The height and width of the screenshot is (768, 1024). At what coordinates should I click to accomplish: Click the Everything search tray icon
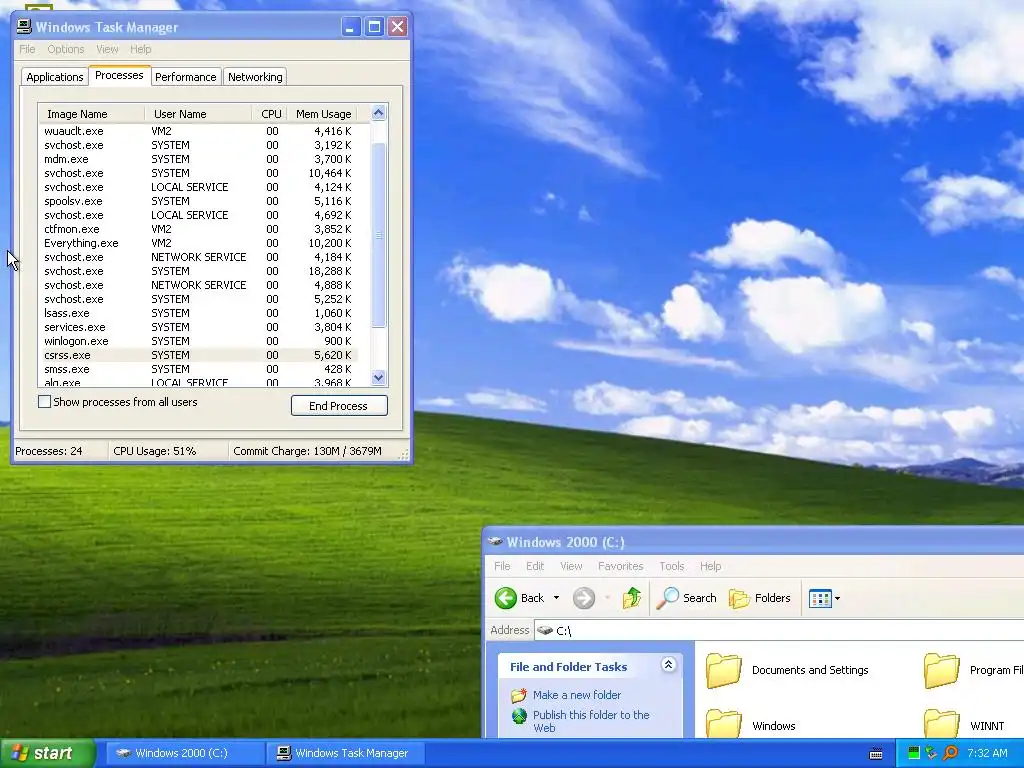point(951,753)
